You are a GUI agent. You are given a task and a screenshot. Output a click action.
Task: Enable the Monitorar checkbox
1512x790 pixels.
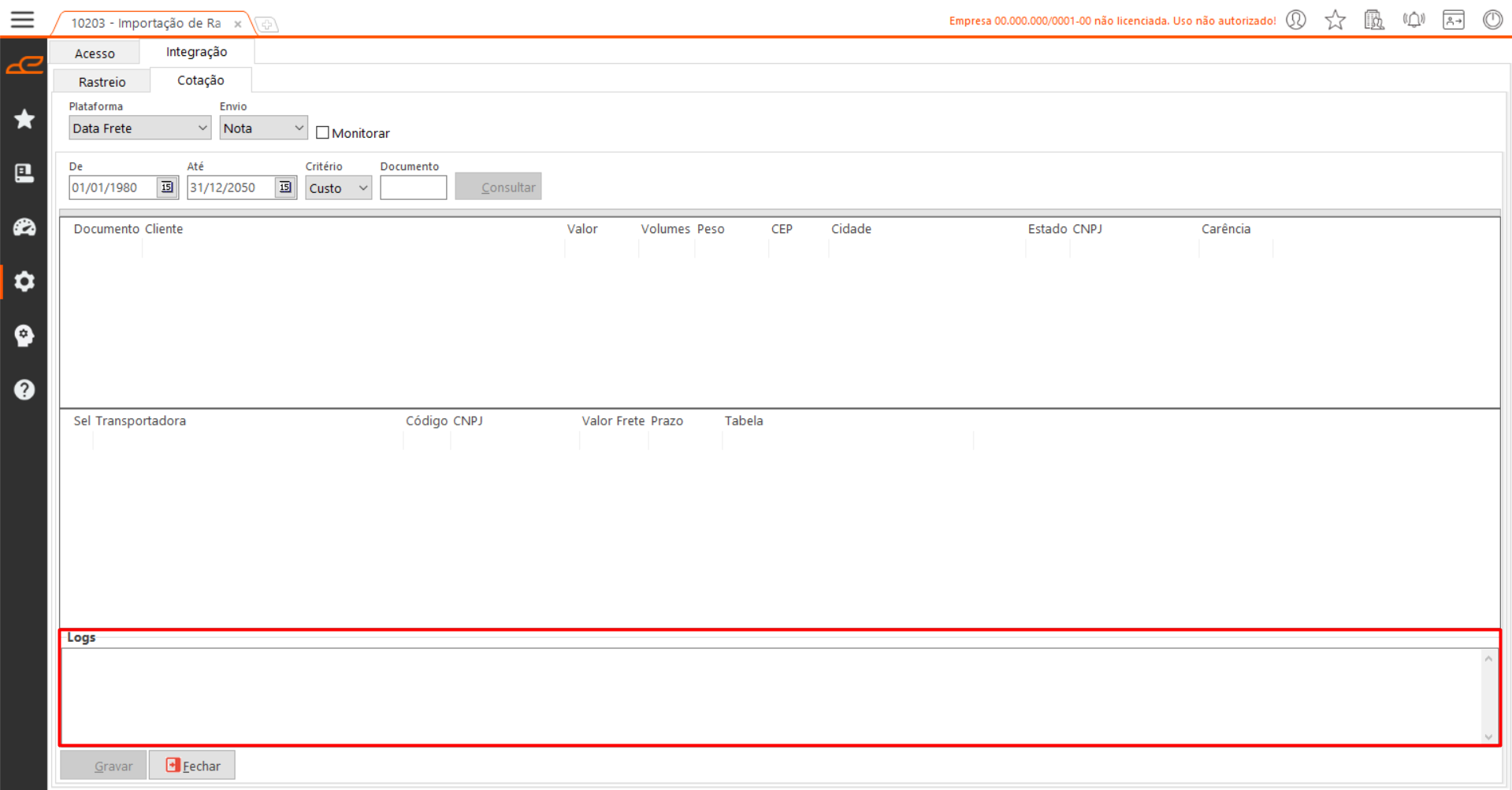click(322, 133)
